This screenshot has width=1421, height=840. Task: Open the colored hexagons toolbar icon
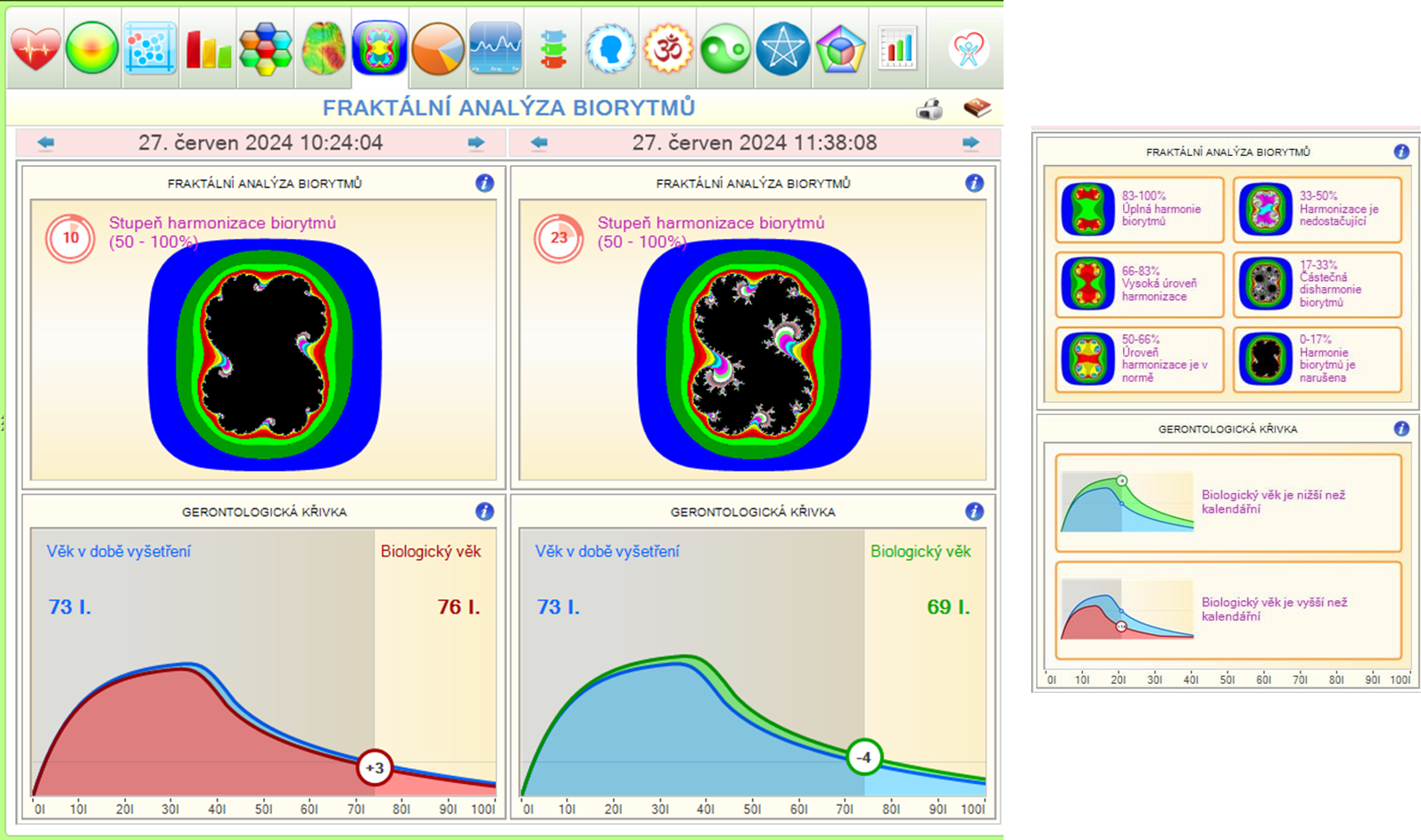point(266,48)
